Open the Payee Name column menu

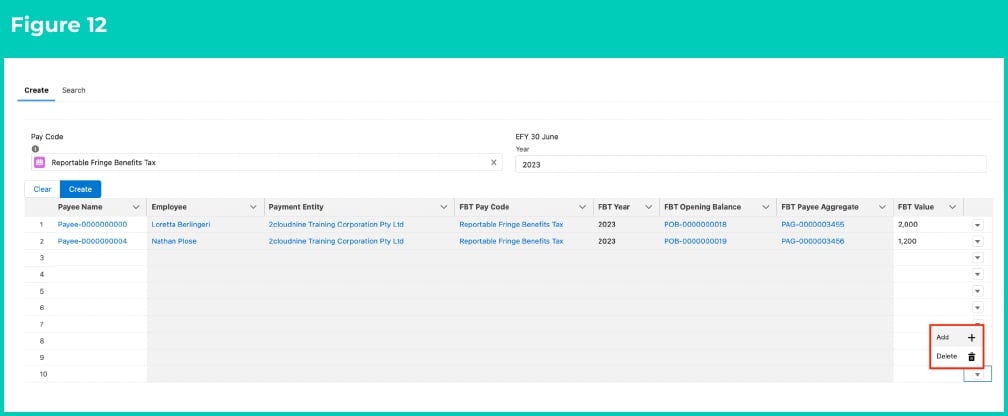tap(136, 207)
